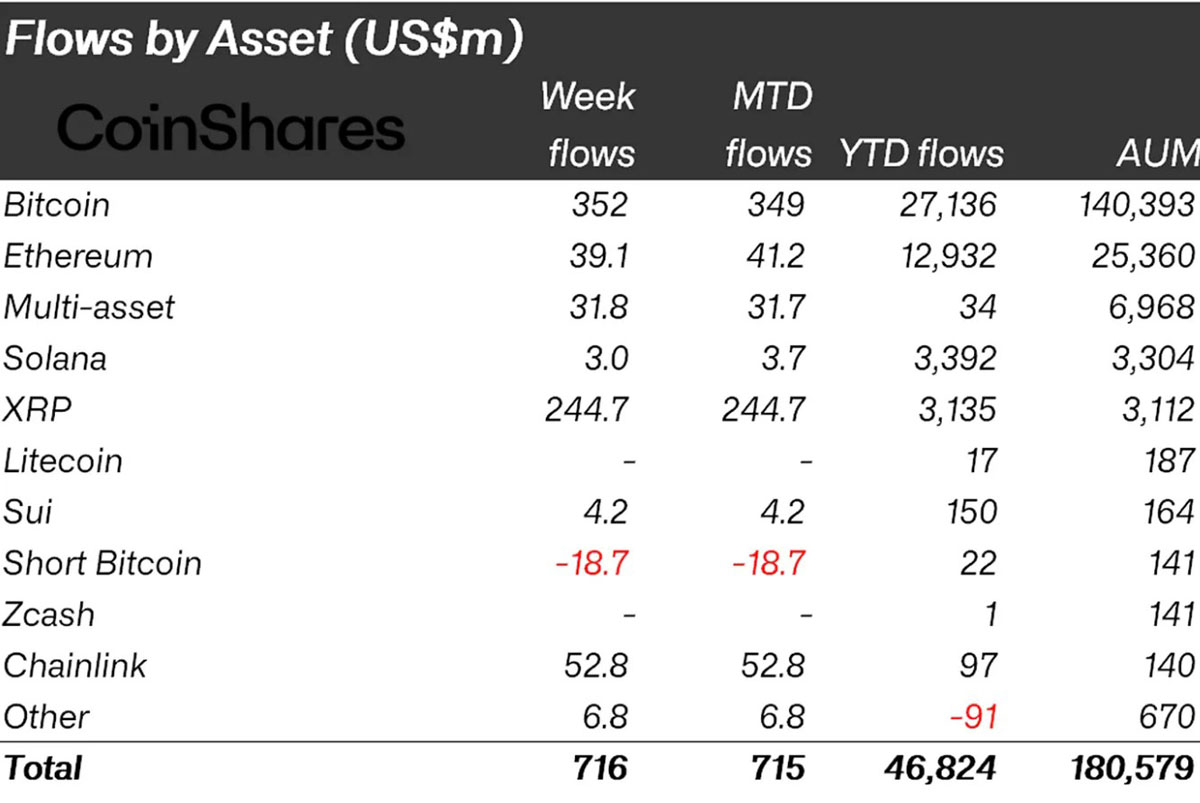Viewport: 1200px width, 803px height.
Task: Select the Week flows column header
Action: click(587, 125)
